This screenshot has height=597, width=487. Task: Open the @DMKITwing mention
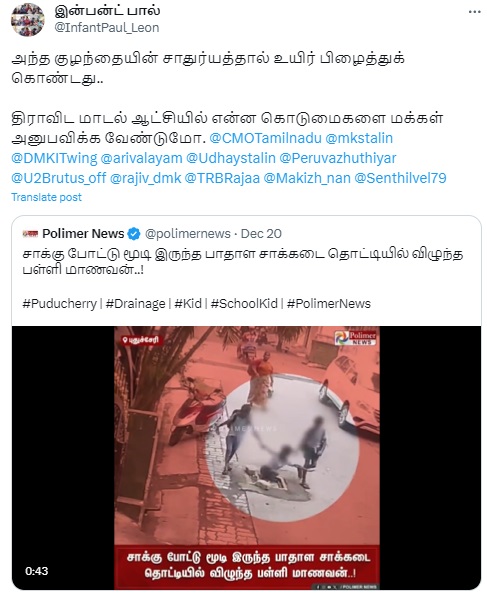coord(54,158)
